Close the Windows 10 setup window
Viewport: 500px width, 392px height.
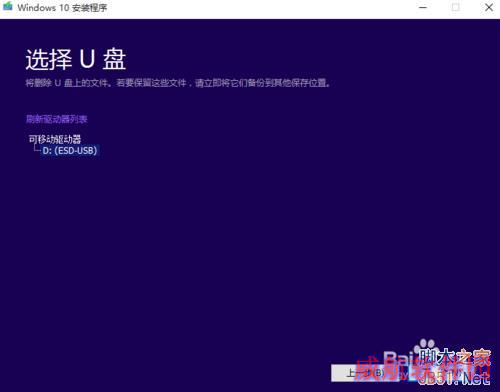[x=489, y=7]
